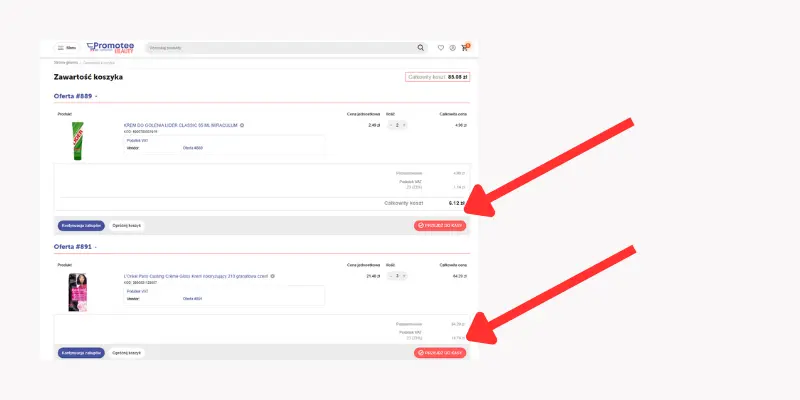Click info icon next to Lider Classic cream

pos(242,125)
